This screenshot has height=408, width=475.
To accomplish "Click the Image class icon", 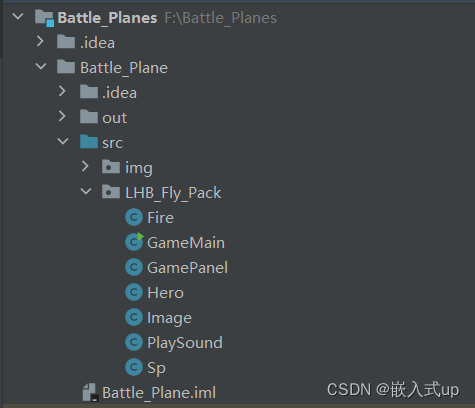I will tap(134, 317).
